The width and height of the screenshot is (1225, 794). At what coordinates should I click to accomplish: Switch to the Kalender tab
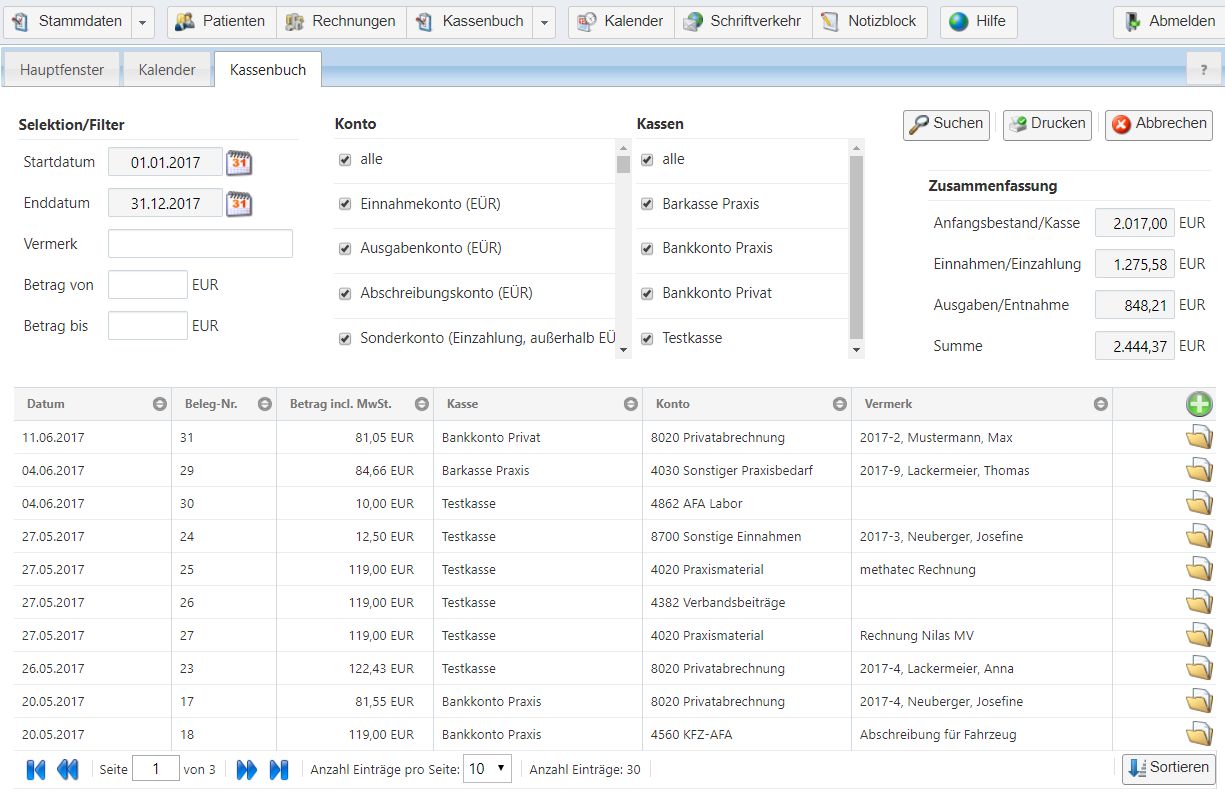tap(167, 70)
